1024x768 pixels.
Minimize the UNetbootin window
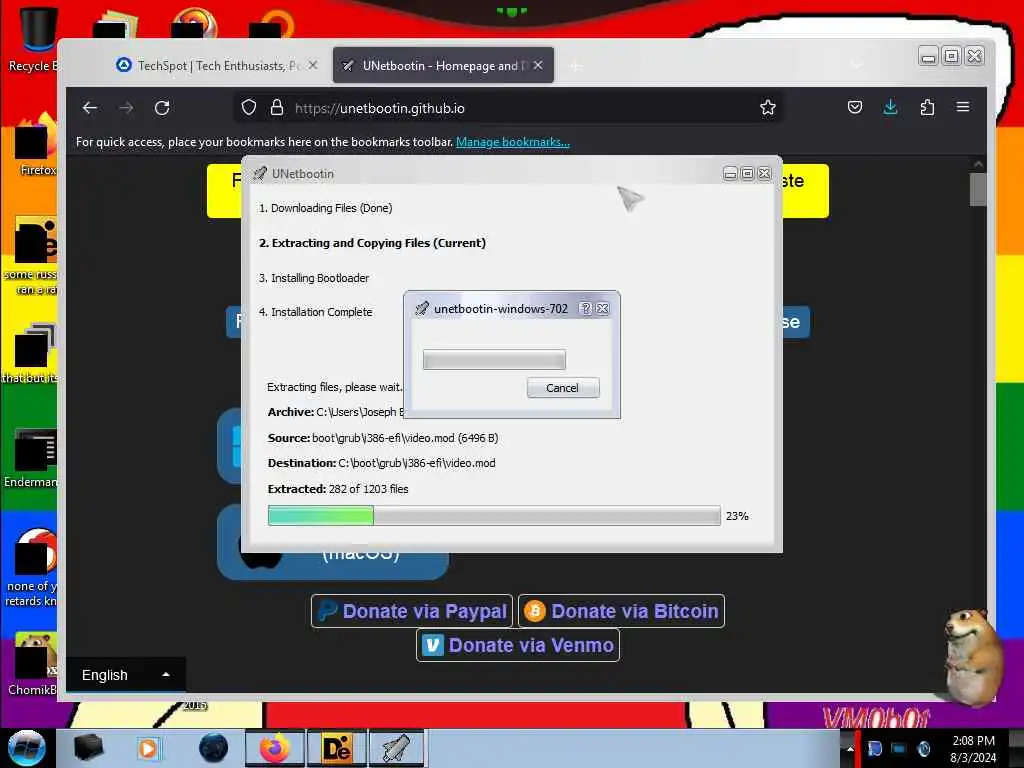coord(730,173)
